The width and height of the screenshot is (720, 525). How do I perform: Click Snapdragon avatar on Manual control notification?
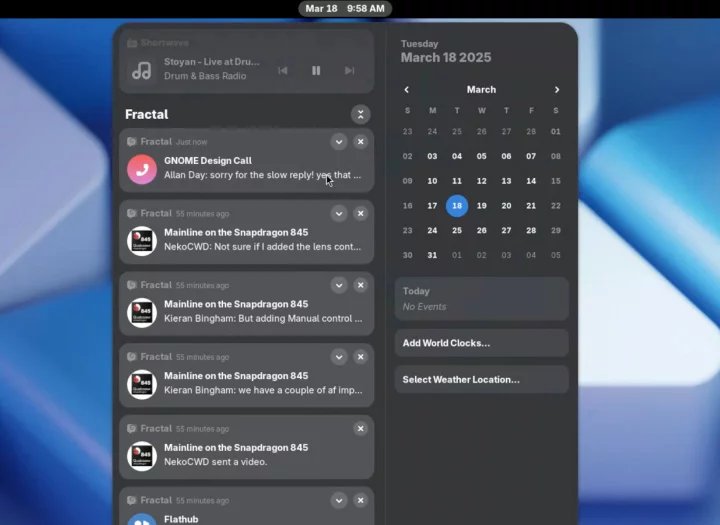tap(142, 313)
